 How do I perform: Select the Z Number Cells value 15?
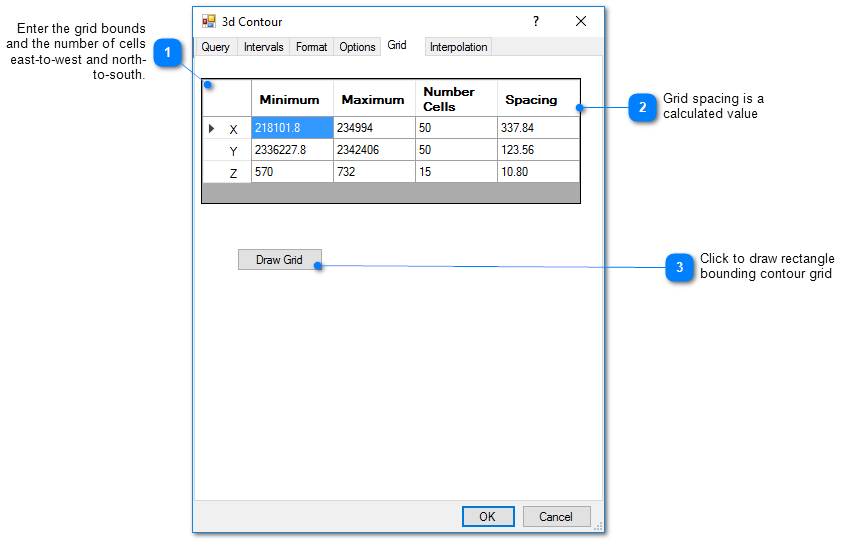coord(455,172)
